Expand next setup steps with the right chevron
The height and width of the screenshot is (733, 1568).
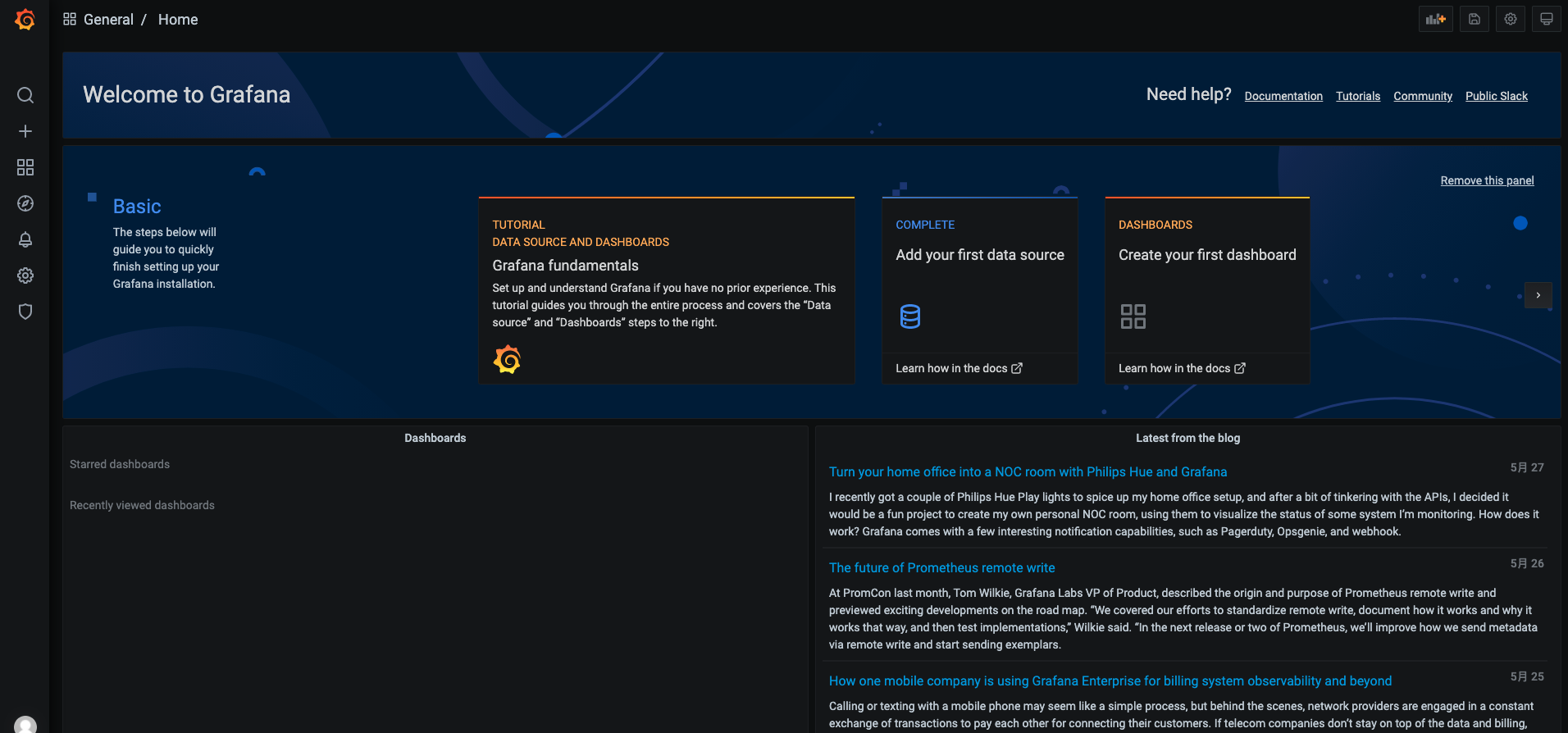tap(1538, 295)
